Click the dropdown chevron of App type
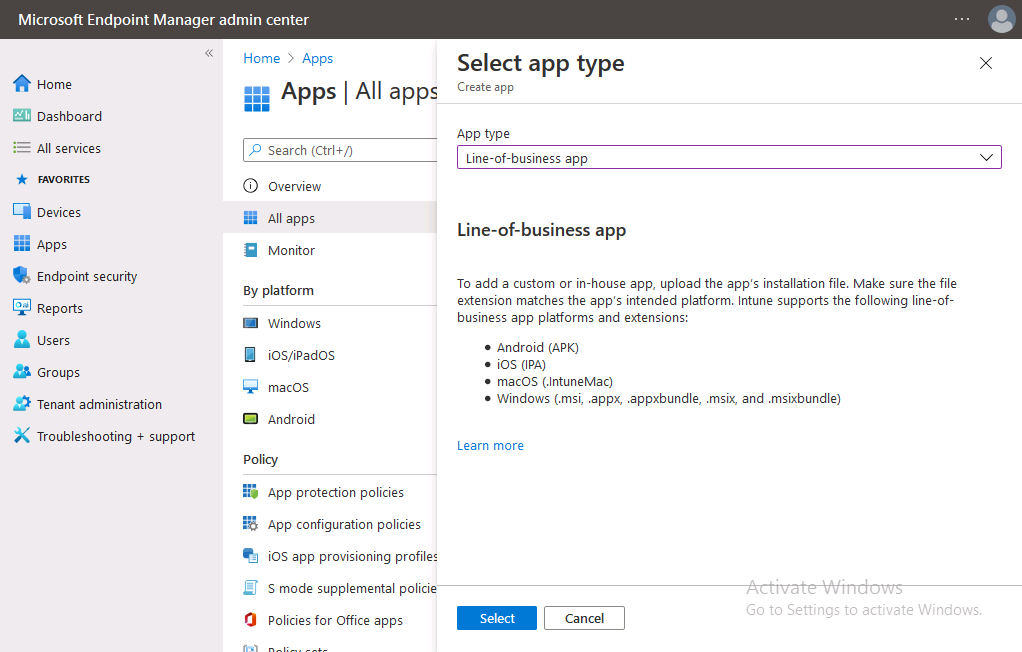The image size is (1022, 652). [x=986, y=157]
